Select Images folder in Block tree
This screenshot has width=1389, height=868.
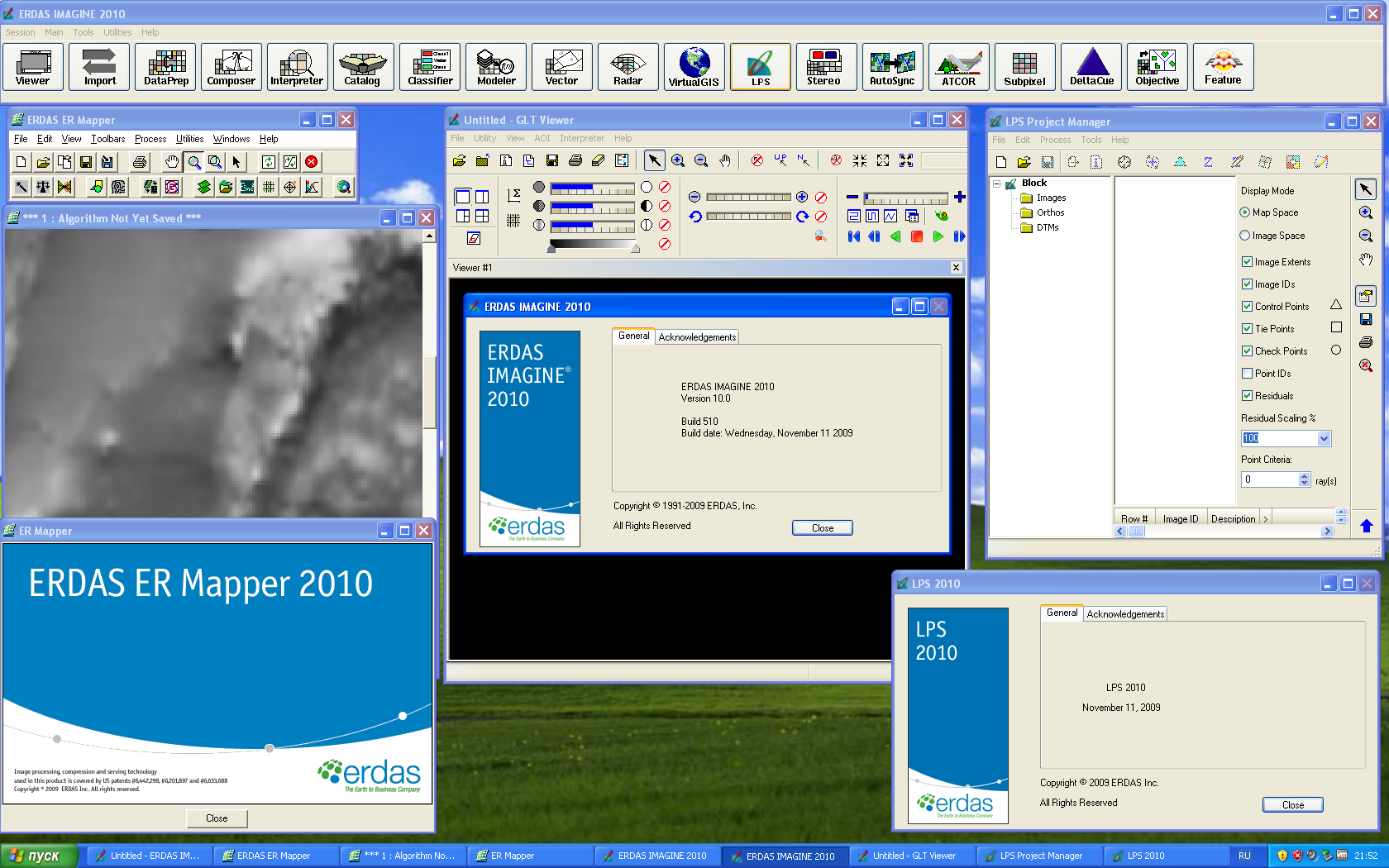click(1043, 198)
